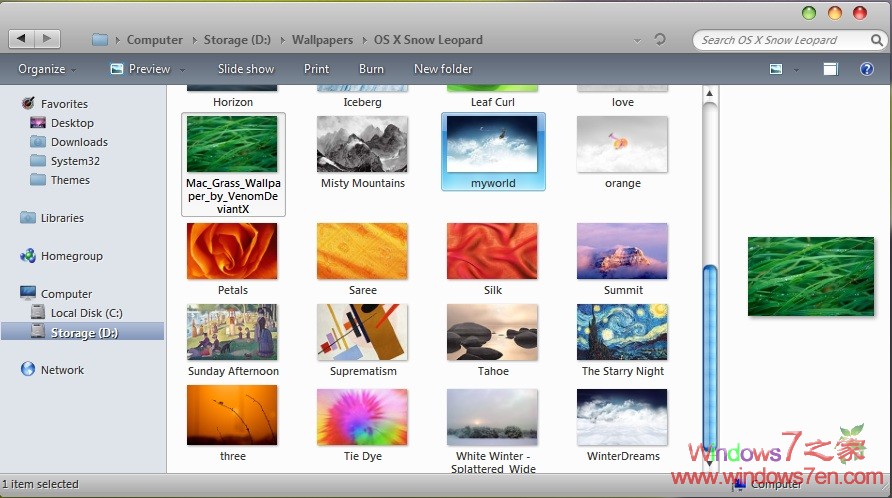This screenshot has width=892, height=498.
Task: Click the Storage (D:) drive icon
Action: 38,331
